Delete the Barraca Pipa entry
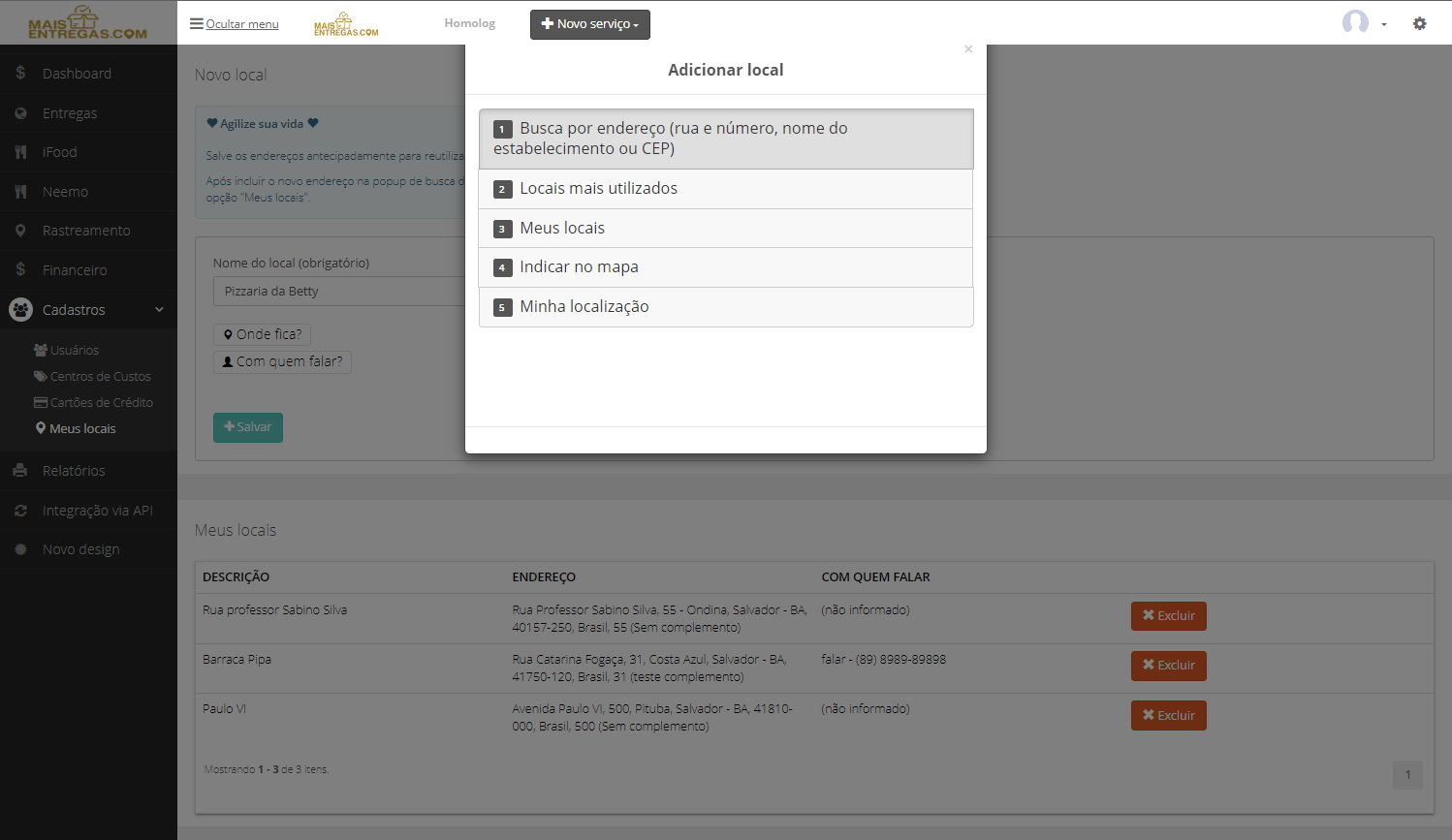Image resolution: width=1452 pixels, height=840 pixels. [1168, 666]
